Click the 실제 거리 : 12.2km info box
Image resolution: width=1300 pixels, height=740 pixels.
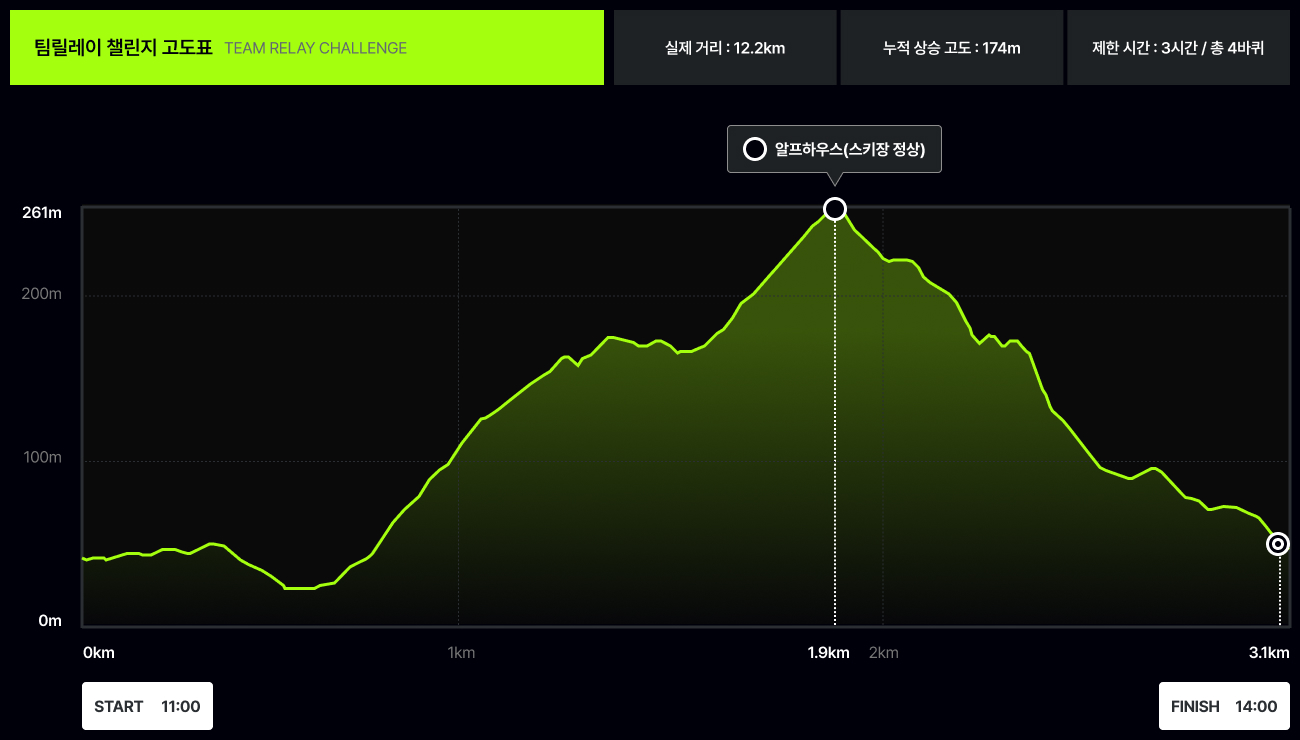(724, 48)
